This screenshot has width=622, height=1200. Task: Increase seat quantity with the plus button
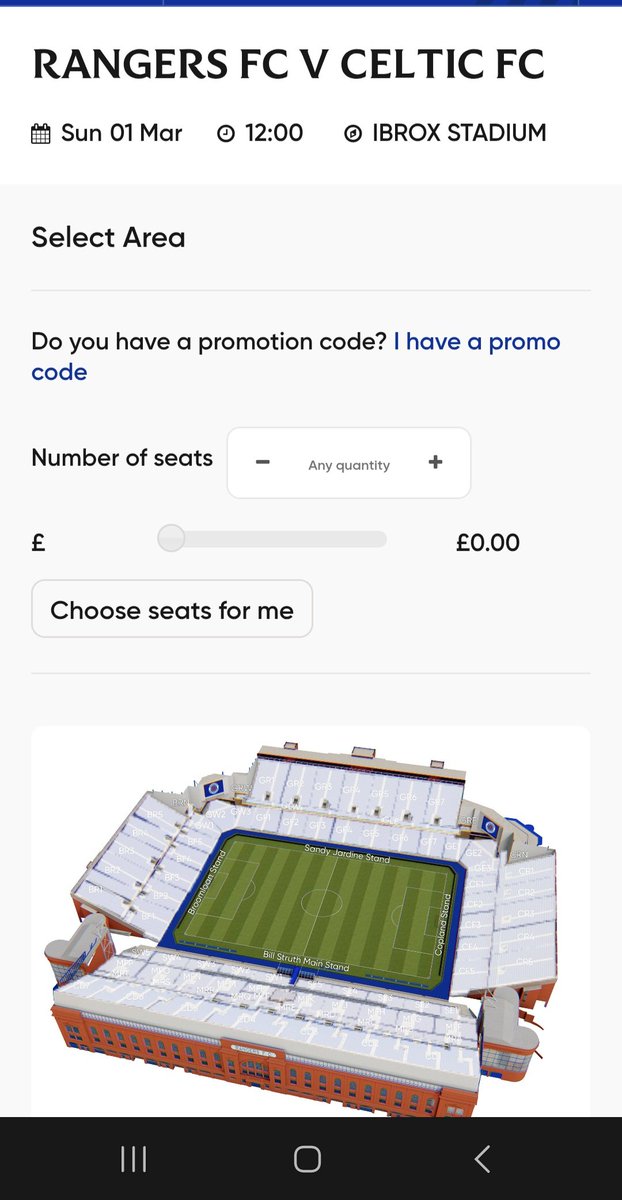pos(435,462)
